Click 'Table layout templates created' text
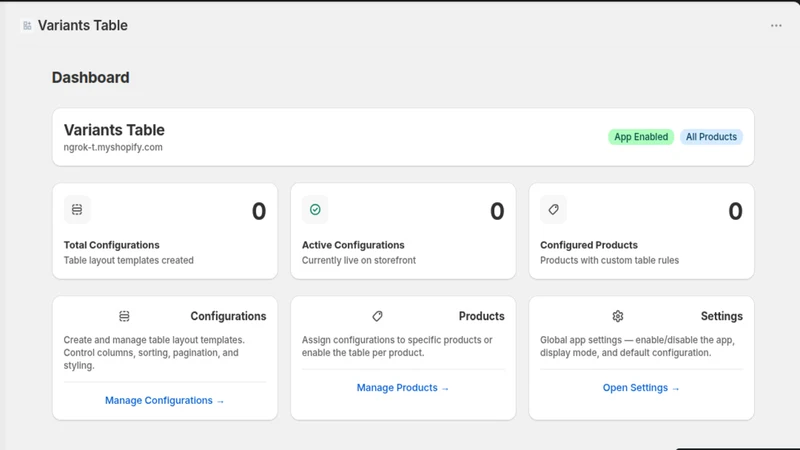 (129, 260)
